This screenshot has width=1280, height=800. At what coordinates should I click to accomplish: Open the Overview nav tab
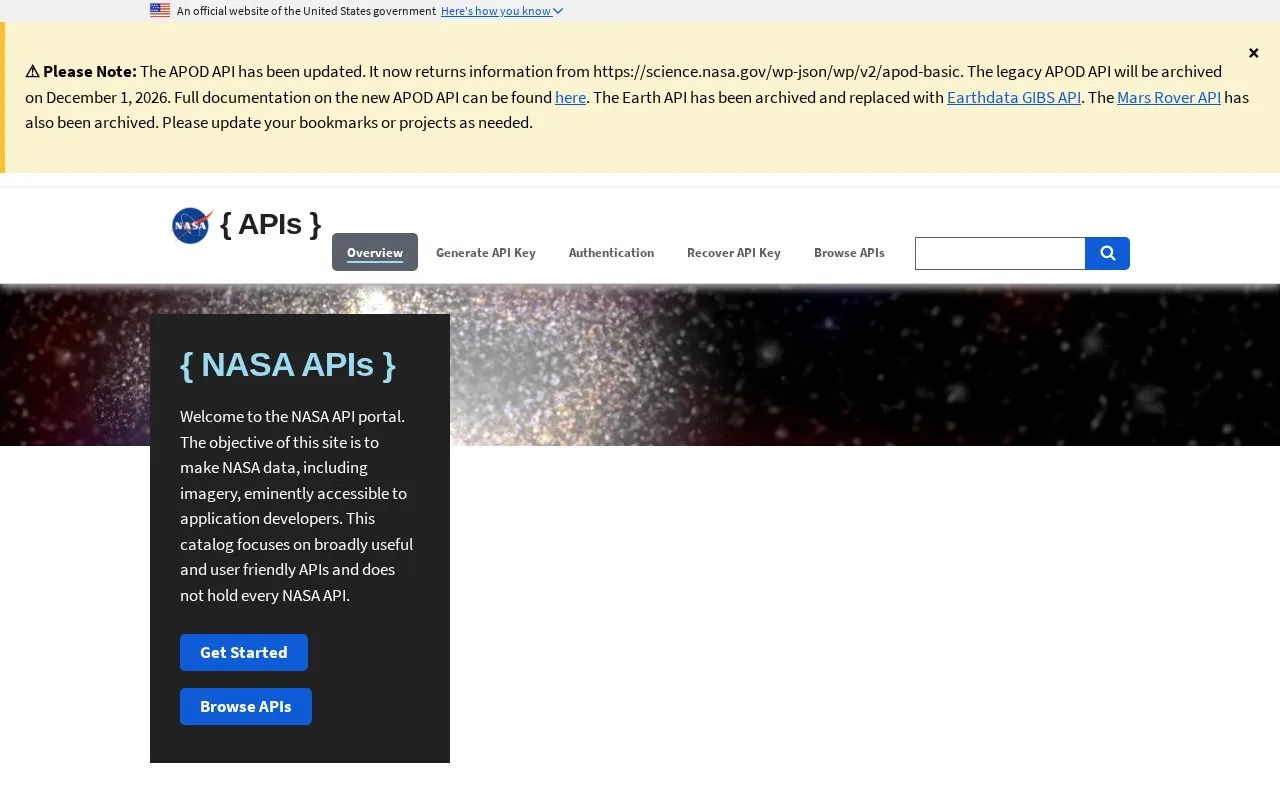click(375, 252)
